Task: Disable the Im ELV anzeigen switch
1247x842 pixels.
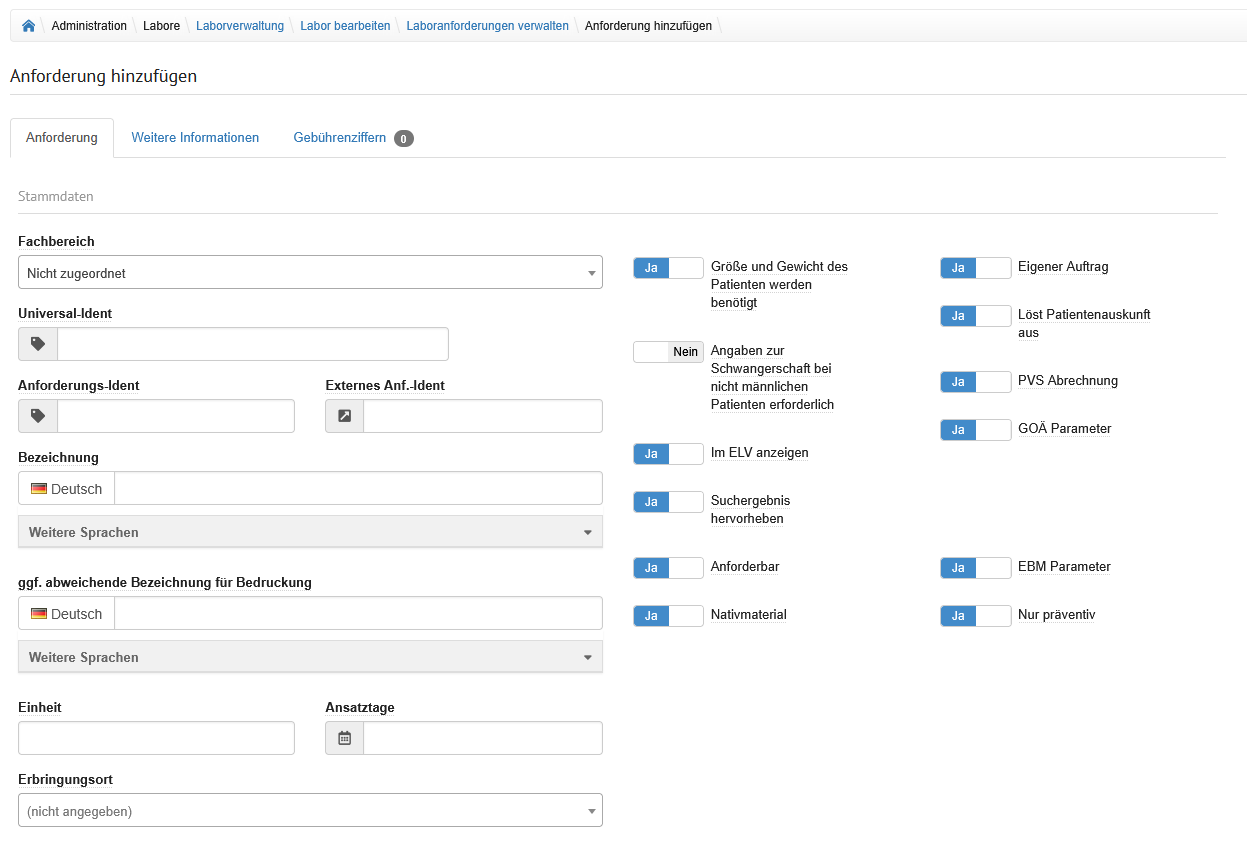Action: point(668,454)
